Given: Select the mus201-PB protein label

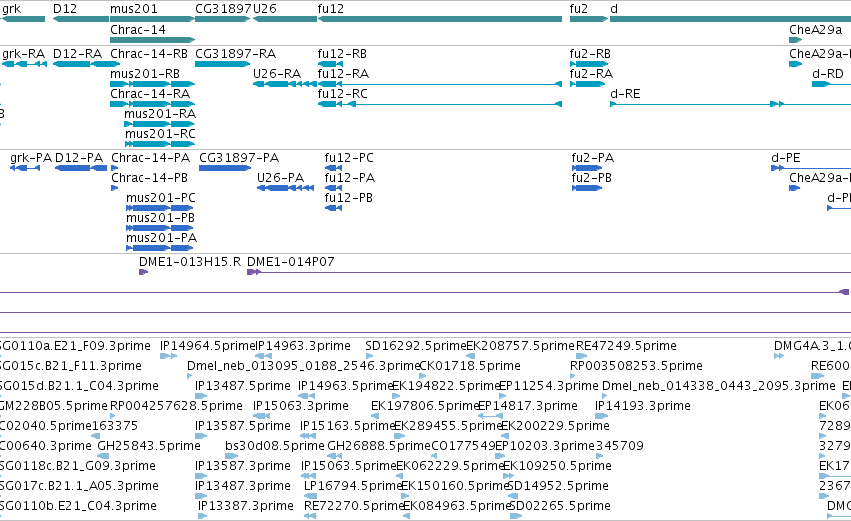Looking at the screenshot, I should 160,218.
